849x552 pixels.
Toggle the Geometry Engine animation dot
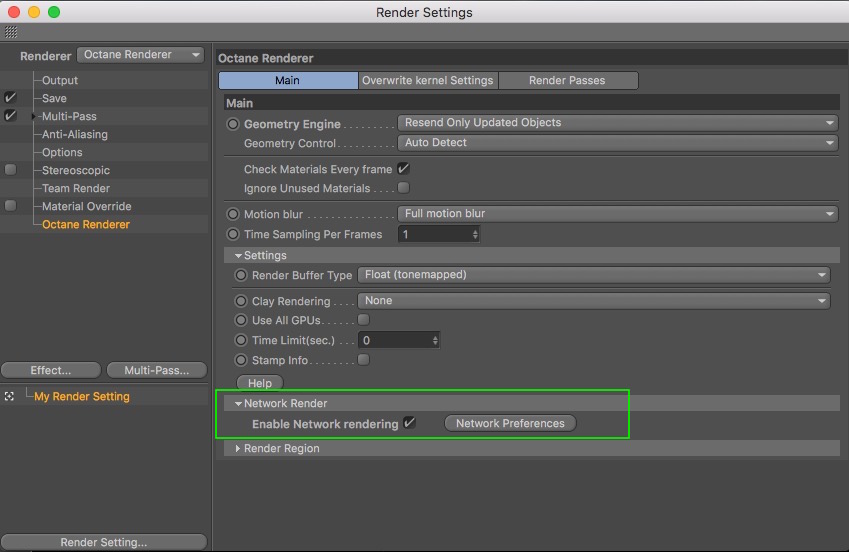click(233, 124)
